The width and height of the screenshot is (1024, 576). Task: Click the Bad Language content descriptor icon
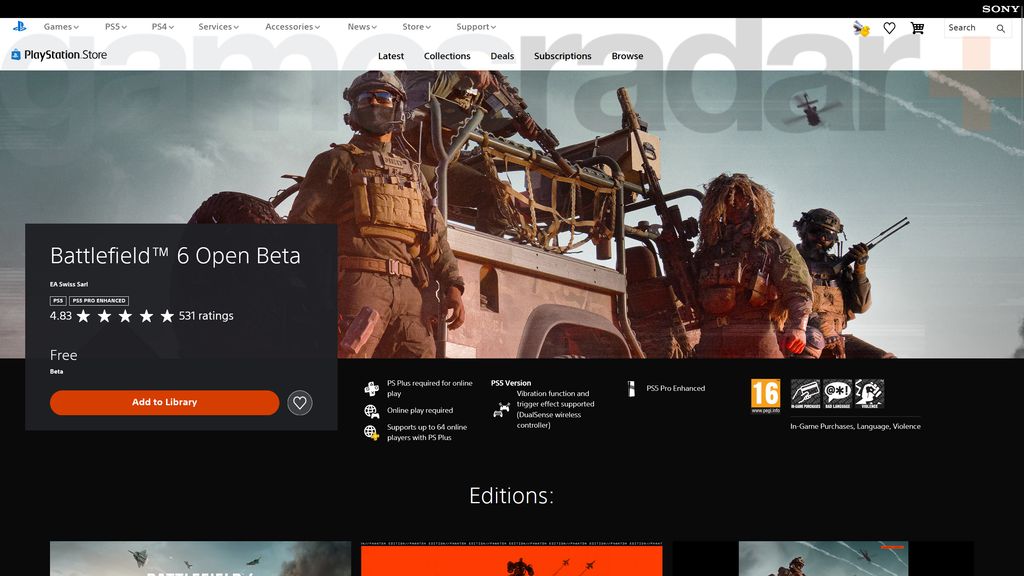[839, 394]
